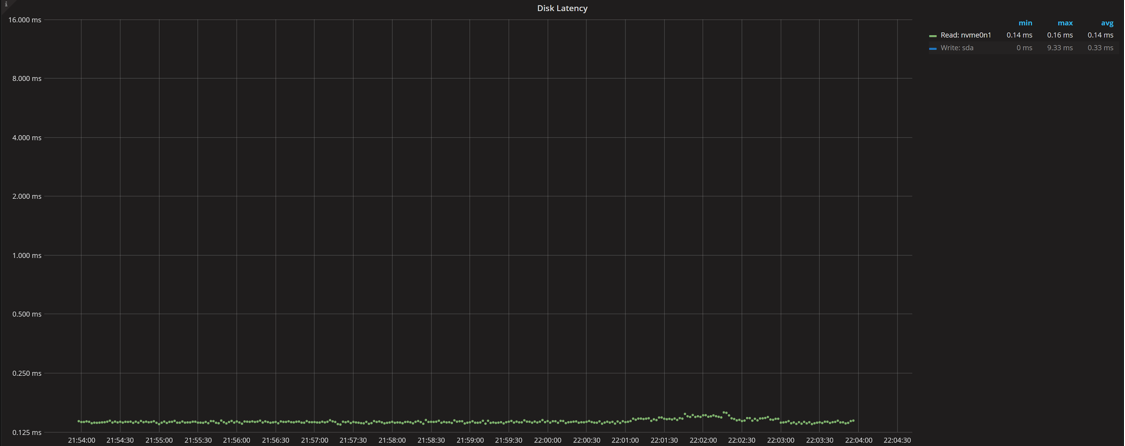Click the blue Write: sda color swatch
Screen dimensions: 1125x446
[x=933, y=48]
